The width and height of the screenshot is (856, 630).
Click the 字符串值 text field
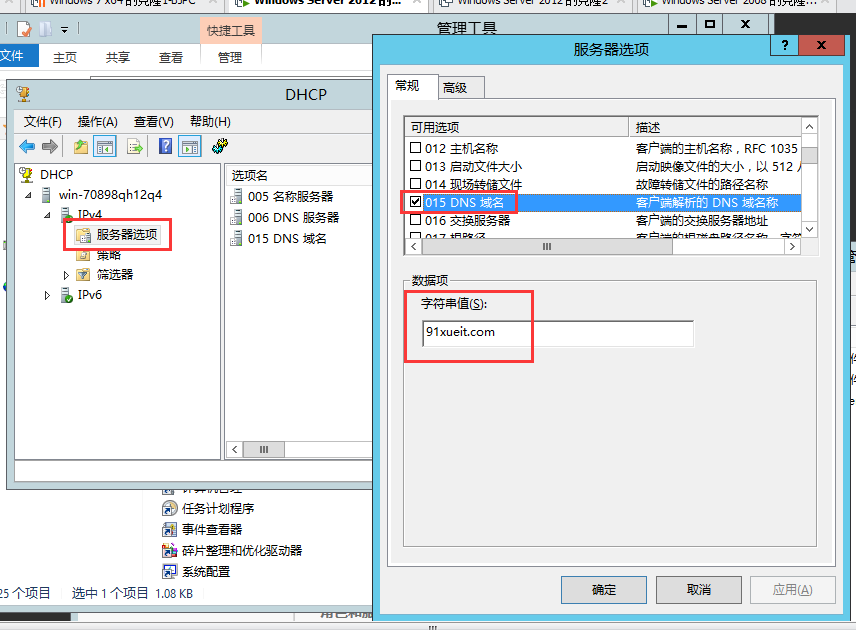tap(557, 333)
